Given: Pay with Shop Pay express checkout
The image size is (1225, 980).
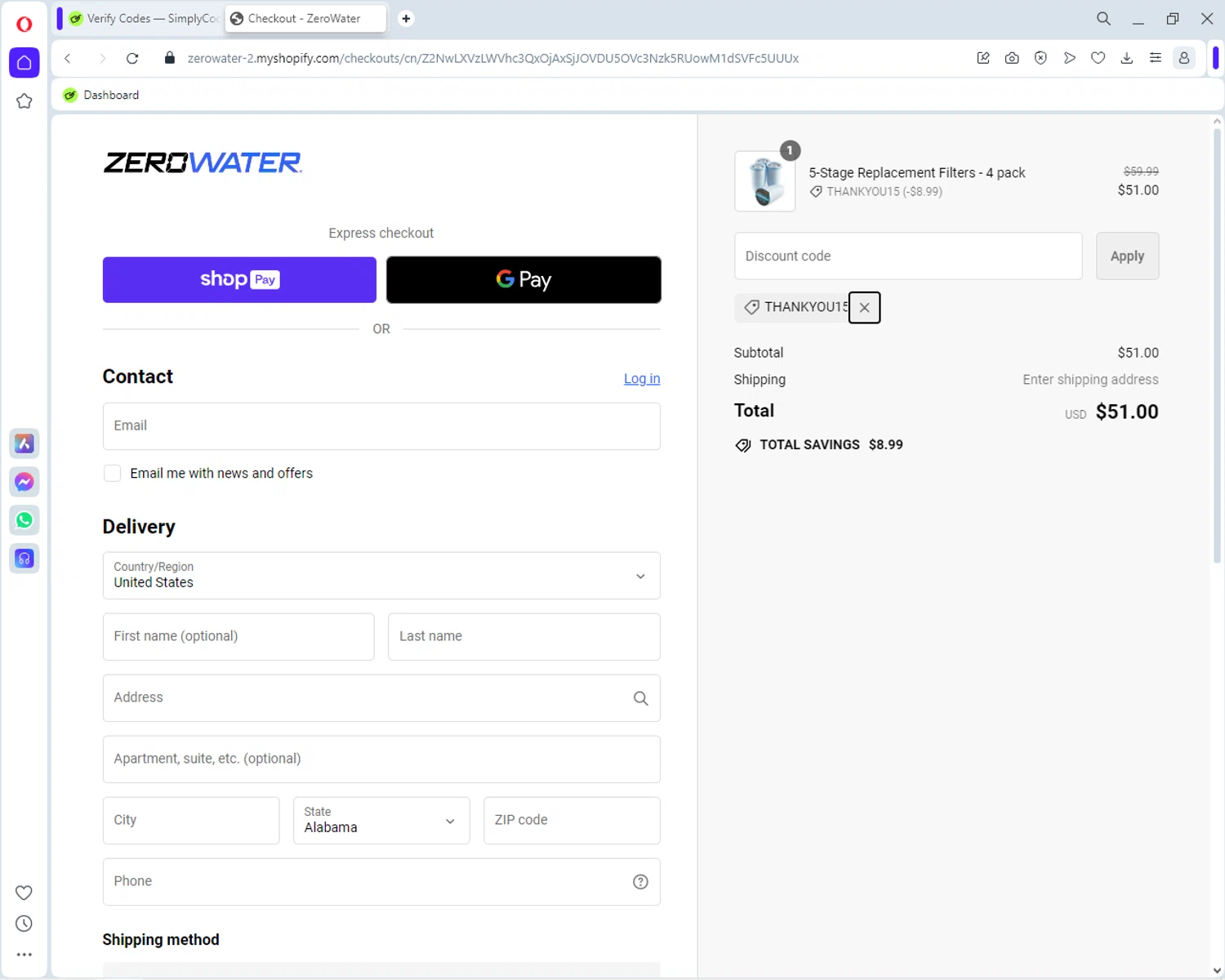Looking at the screenshot, I should tap(239, 280).
